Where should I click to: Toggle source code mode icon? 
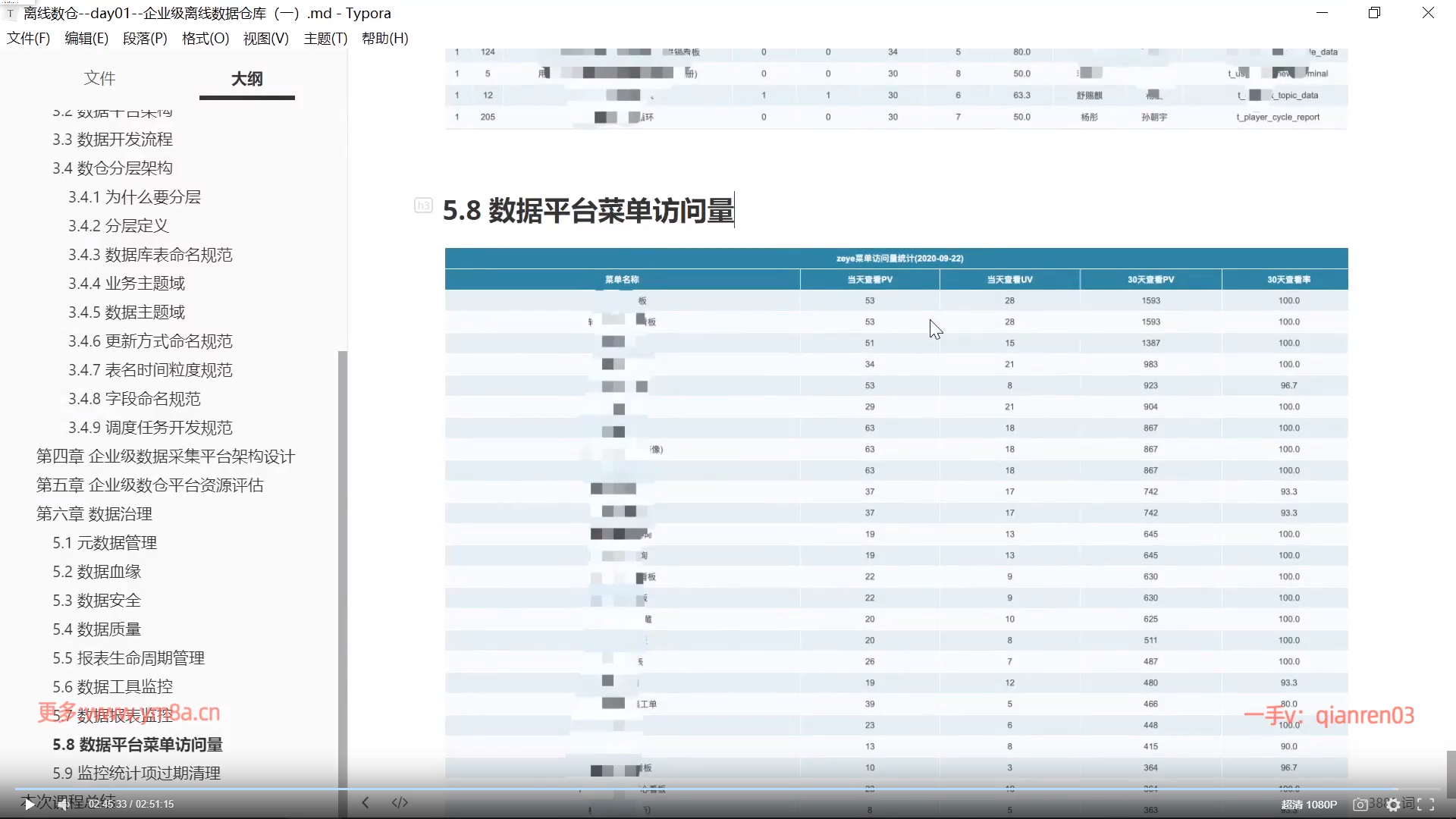pos(400,802)
